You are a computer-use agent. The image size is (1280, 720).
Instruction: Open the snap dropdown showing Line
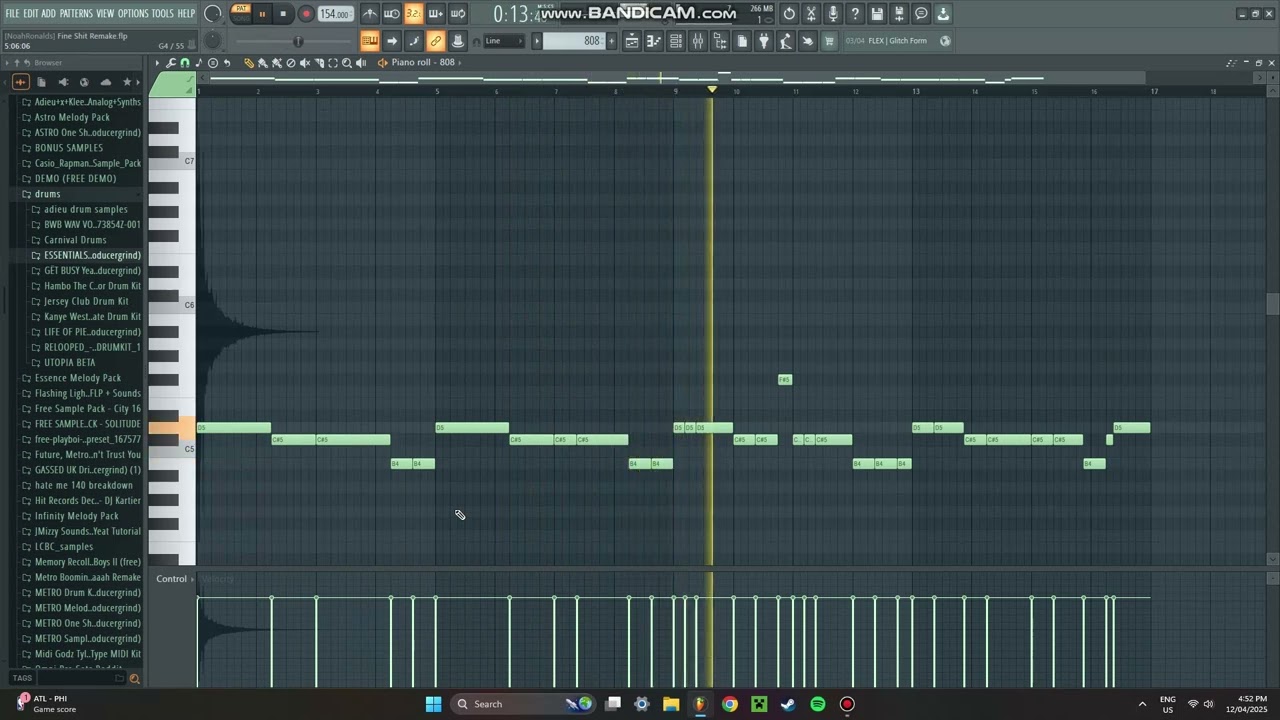pos(504,41)
